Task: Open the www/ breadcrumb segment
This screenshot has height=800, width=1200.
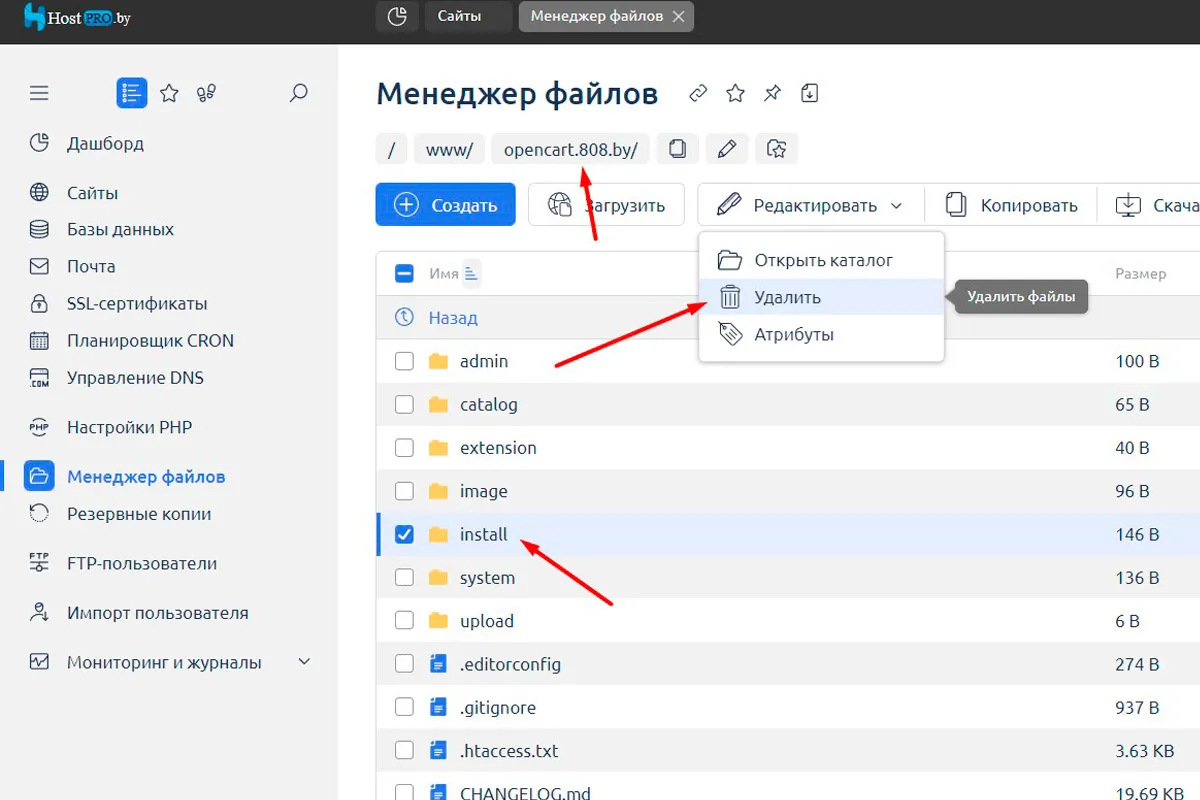Action: 449,149
